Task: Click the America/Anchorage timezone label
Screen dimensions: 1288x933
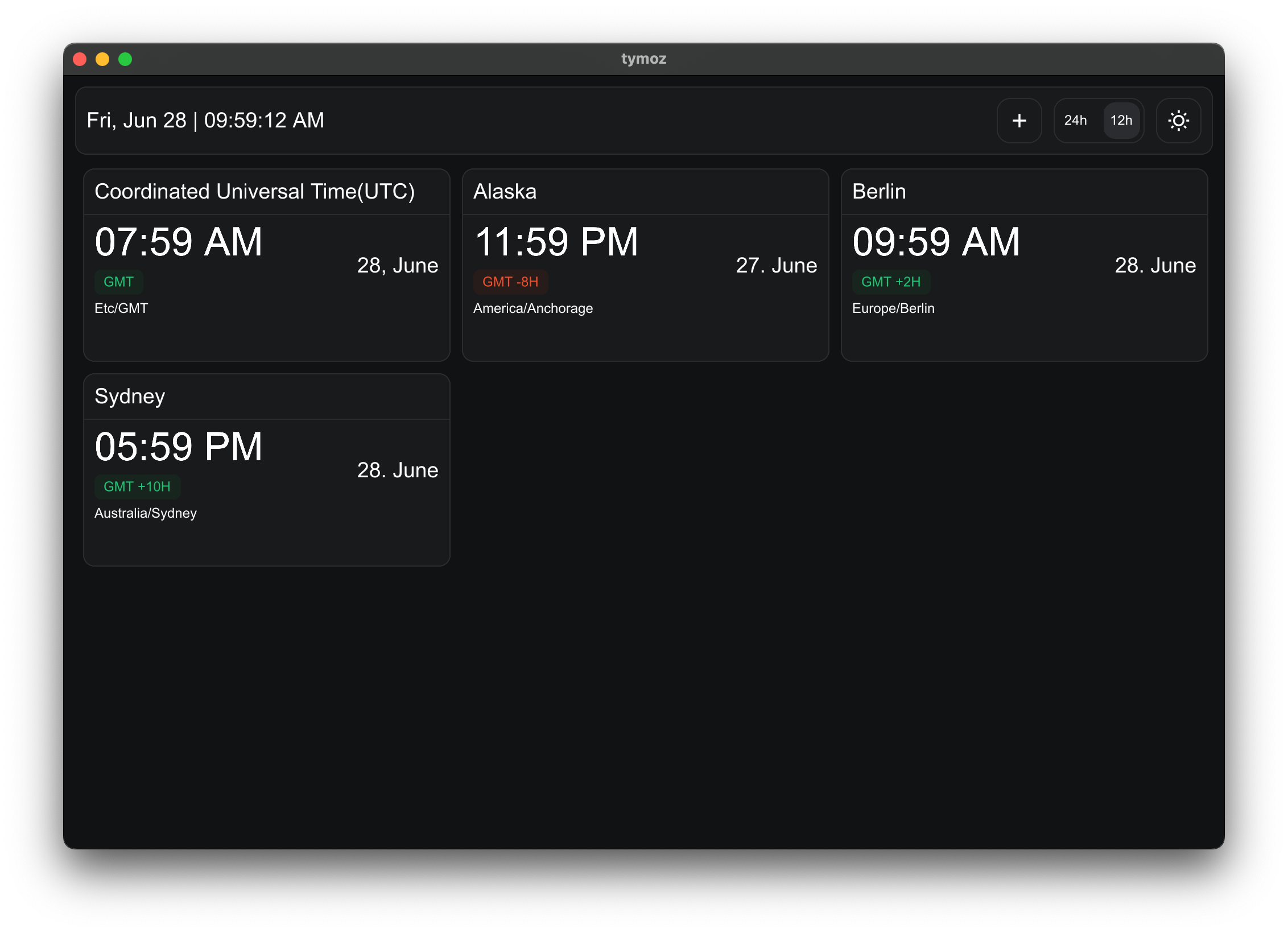Action: (x=532, y=308)
